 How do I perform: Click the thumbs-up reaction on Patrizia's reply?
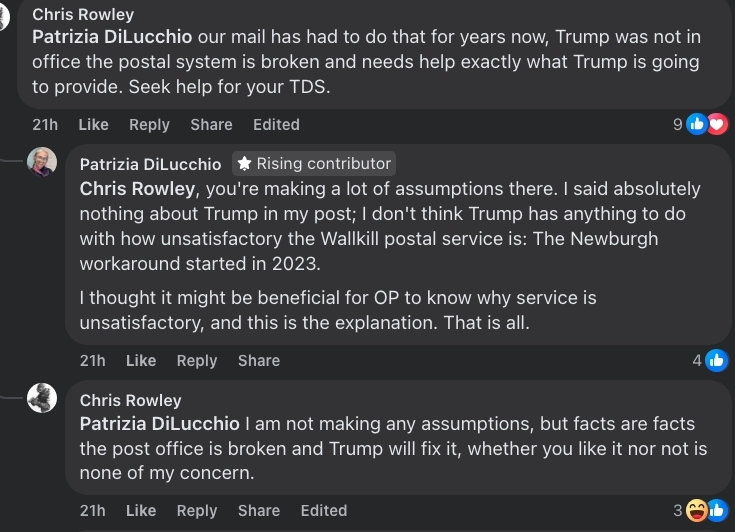[717, 360]
